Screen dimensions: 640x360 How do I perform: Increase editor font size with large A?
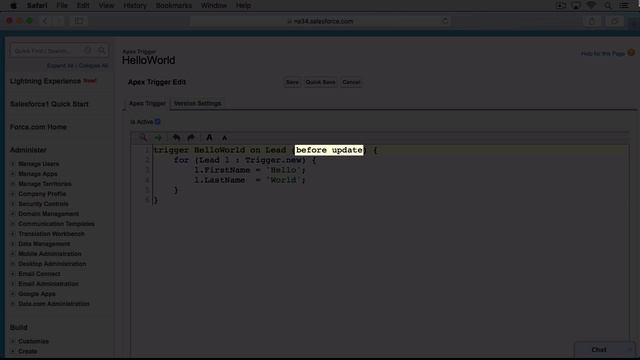tap(209, 138)
